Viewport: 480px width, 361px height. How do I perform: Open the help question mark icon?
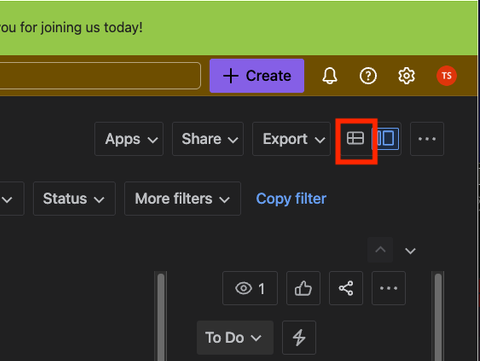(x=368, y=76)
